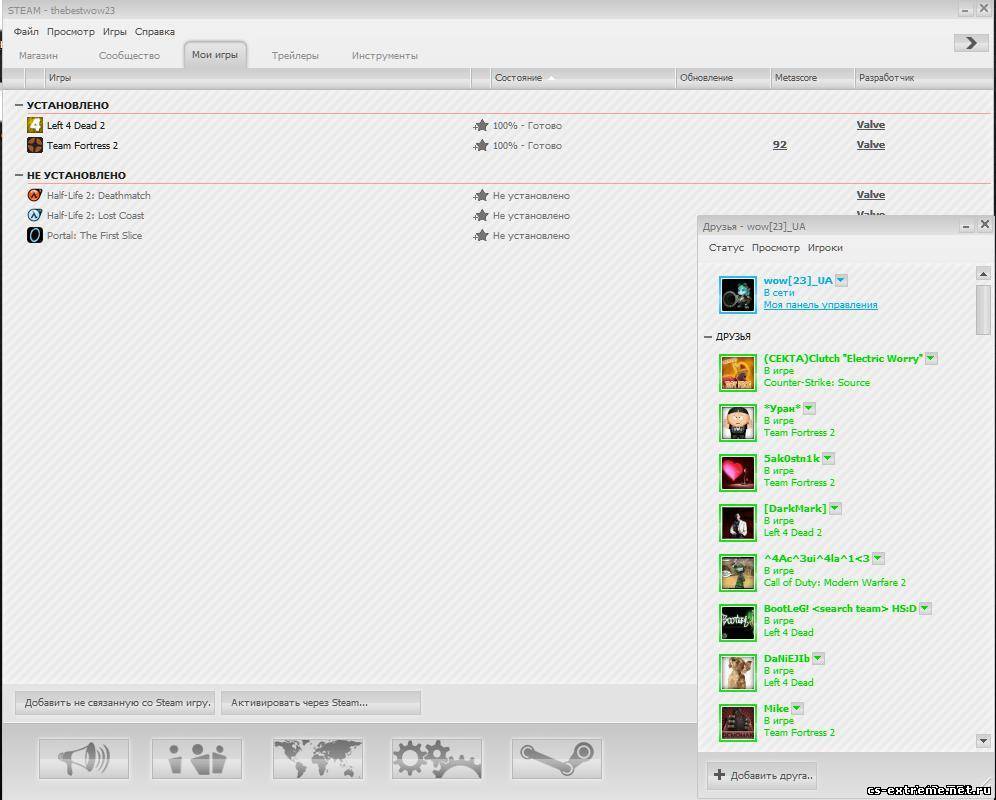Sort by Разработчик column header

(925, 78)
